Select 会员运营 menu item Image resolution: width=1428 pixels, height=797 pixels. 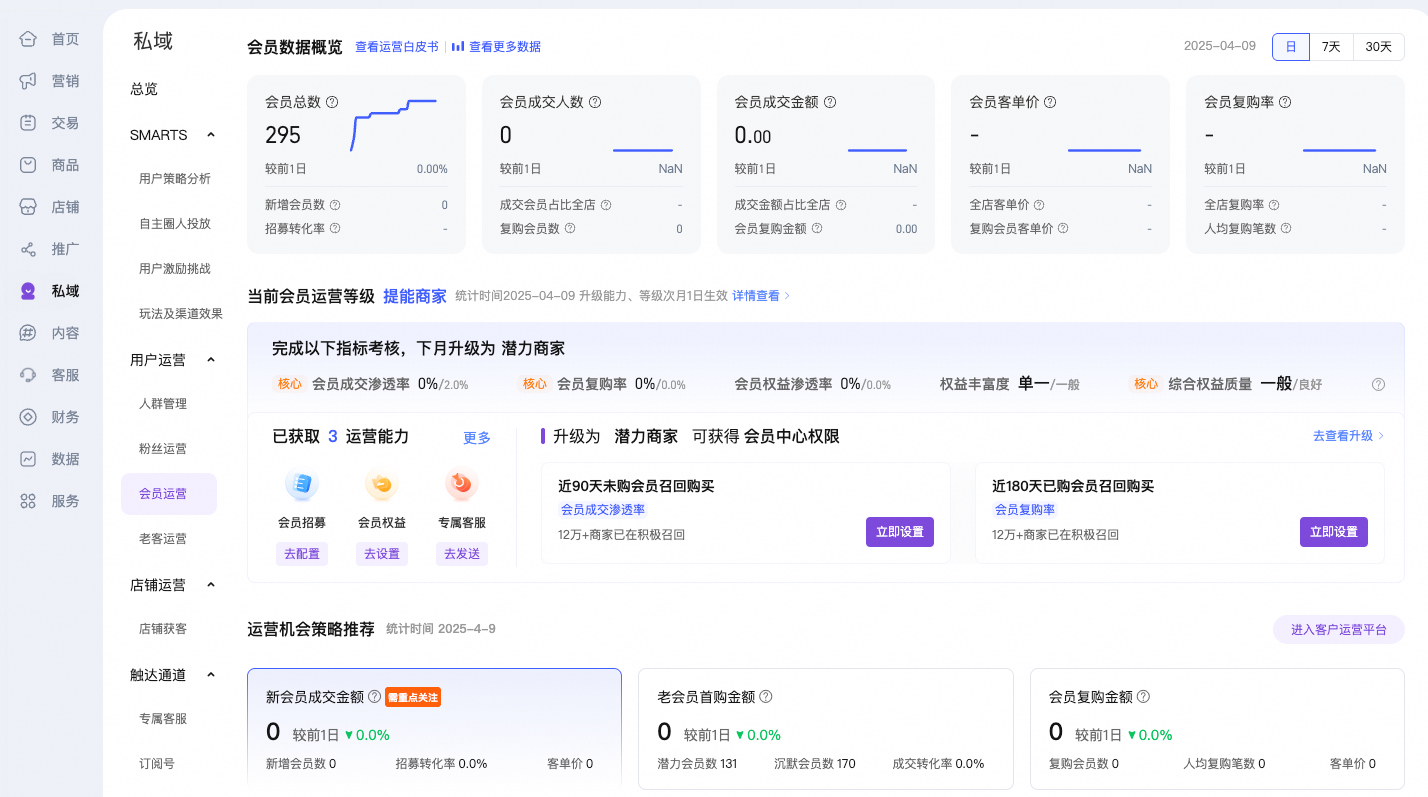point(169,494)
